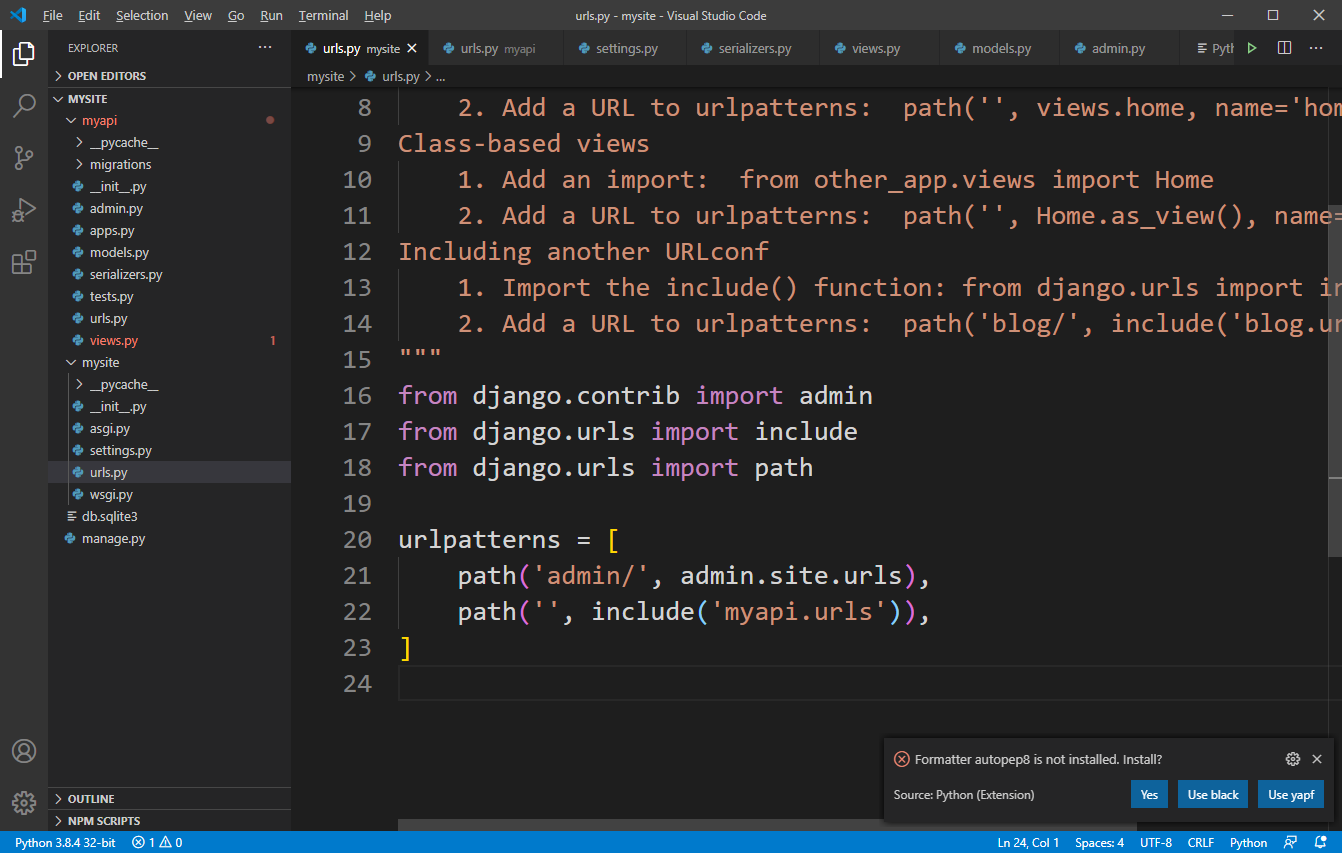This screenshot has width=1342, height=853.
Task: Open the File menu
Action: click(x=52, y=15)
